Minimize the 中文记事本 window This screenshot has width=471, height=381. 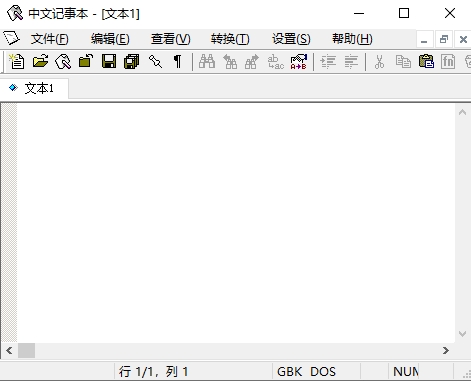[x=359, y=13]
